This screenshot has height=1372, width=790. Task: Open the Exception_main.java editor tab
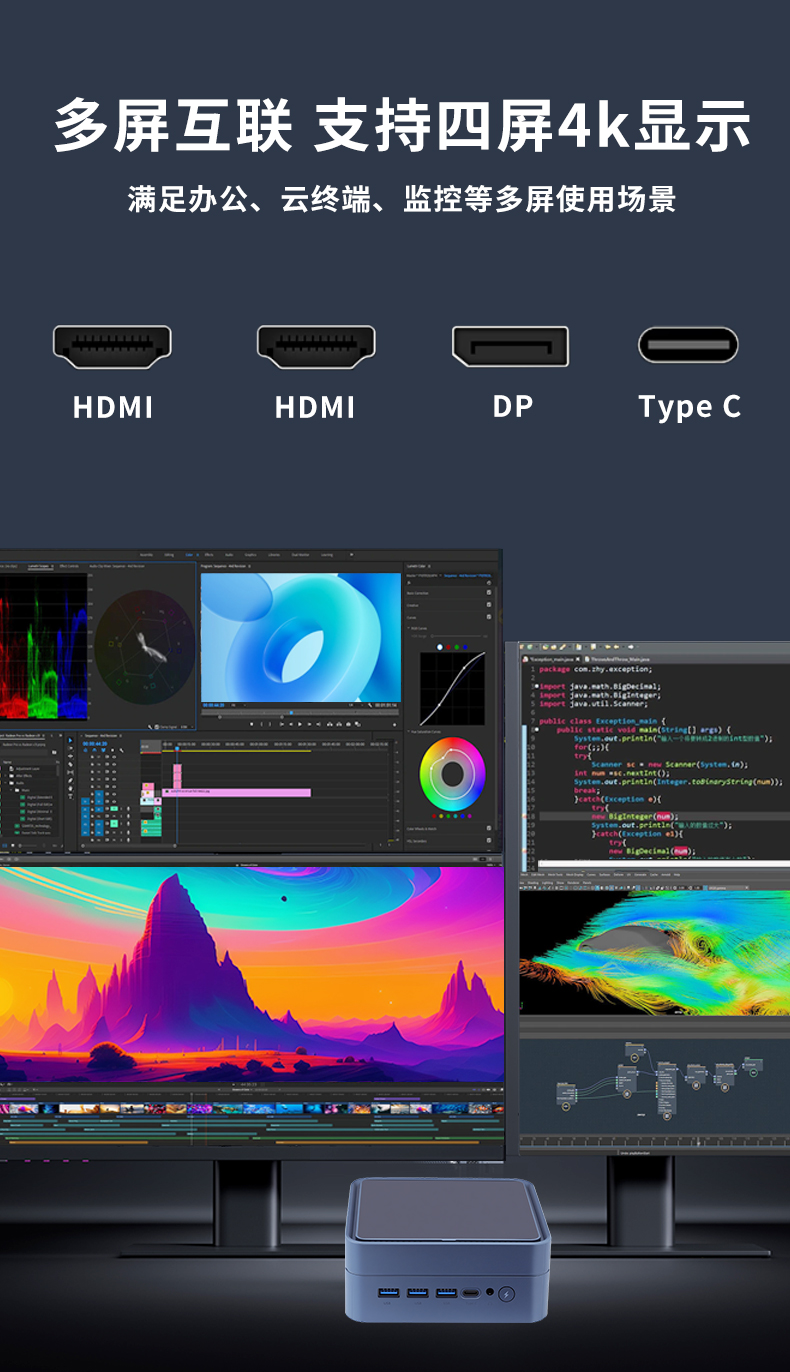pos(552,660)
